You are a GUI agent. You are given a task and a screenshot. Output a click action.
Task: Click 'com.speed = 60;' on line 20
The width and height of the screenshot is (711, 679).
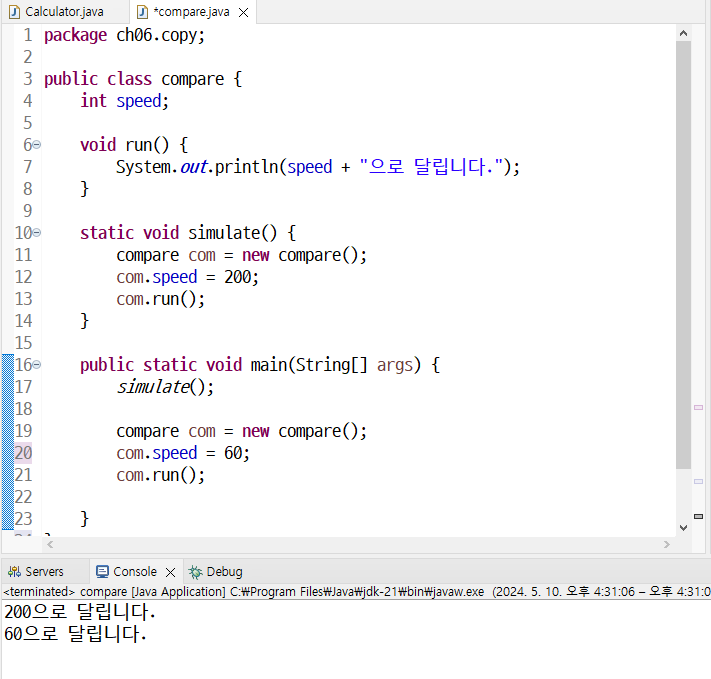(x=183, y=453)
